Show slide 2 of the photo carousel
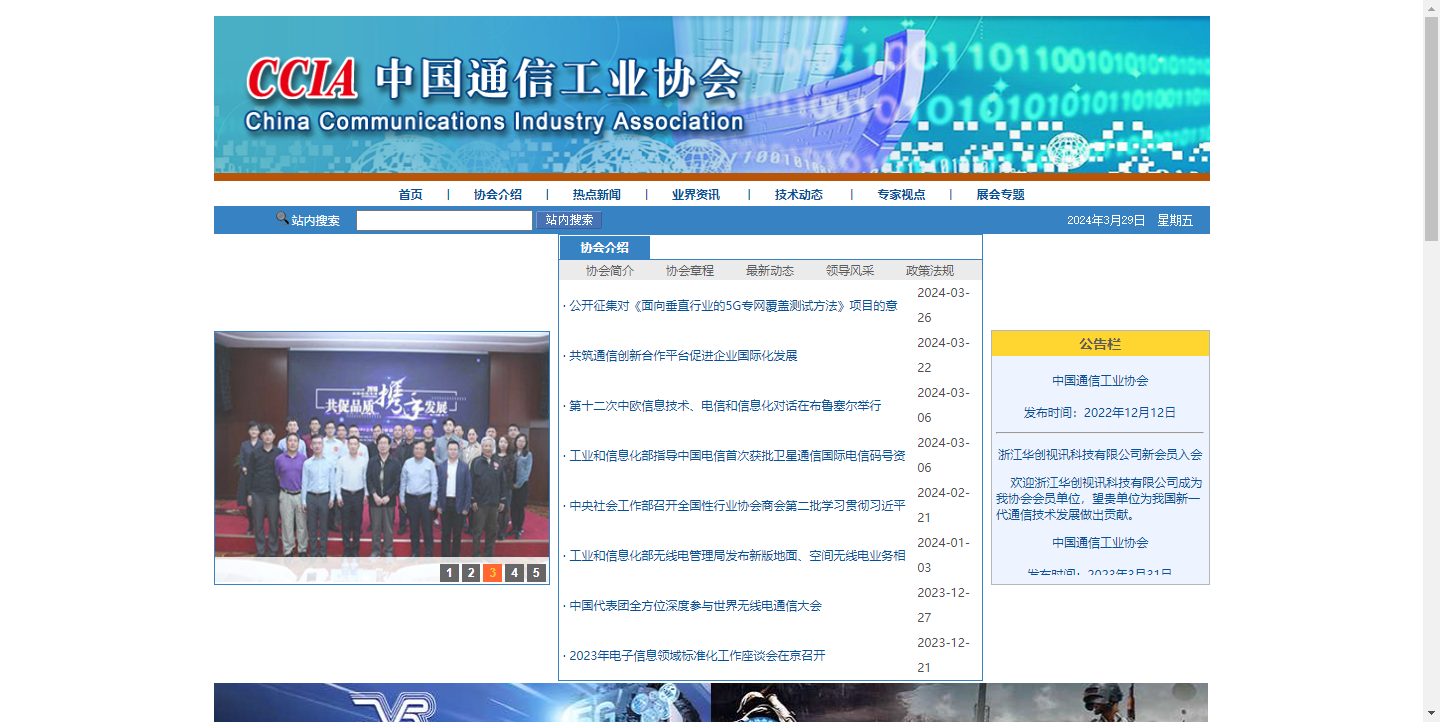1440x722 pixels. [x=471, y=573]
